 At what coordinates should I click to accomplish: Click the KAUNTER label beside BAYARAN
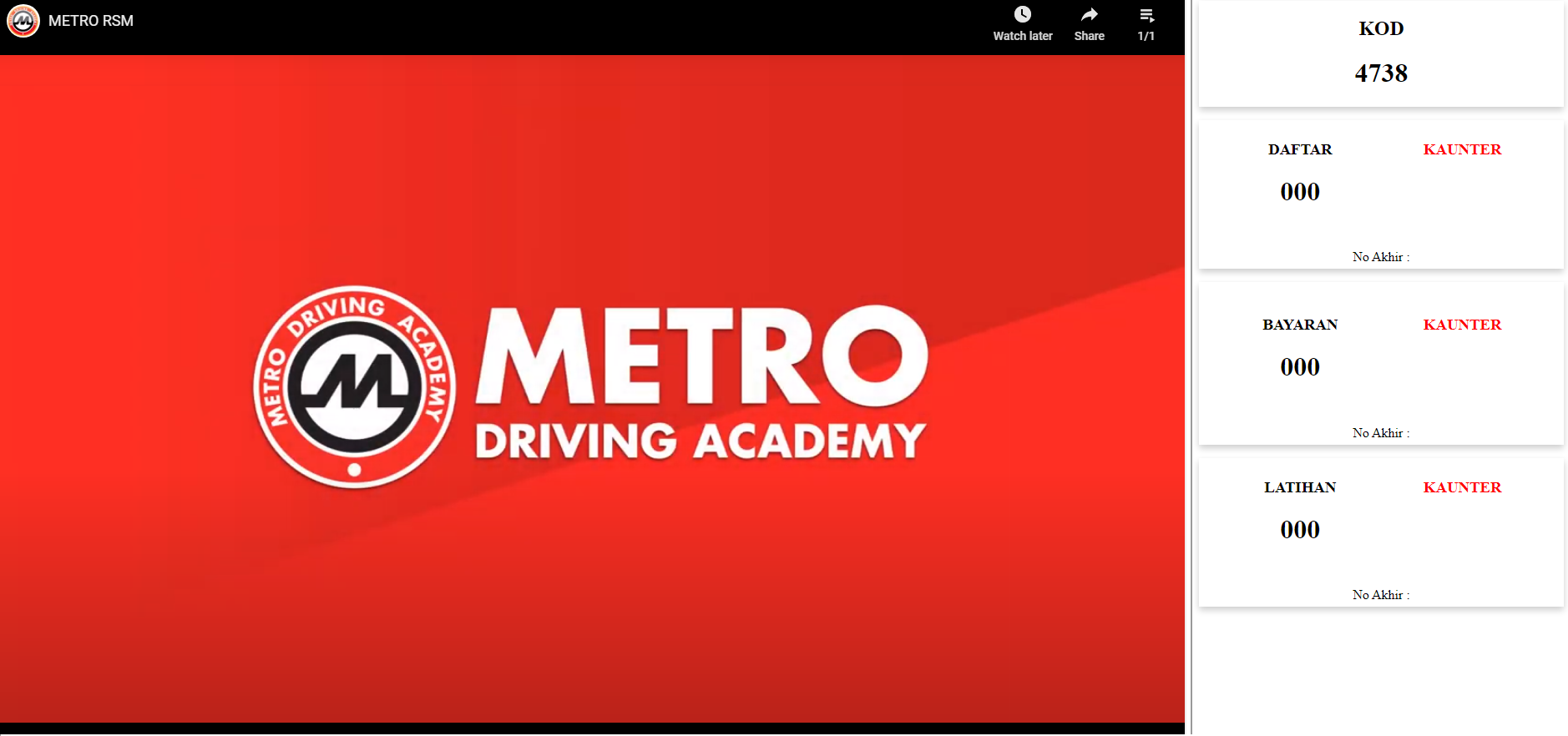1462,325
